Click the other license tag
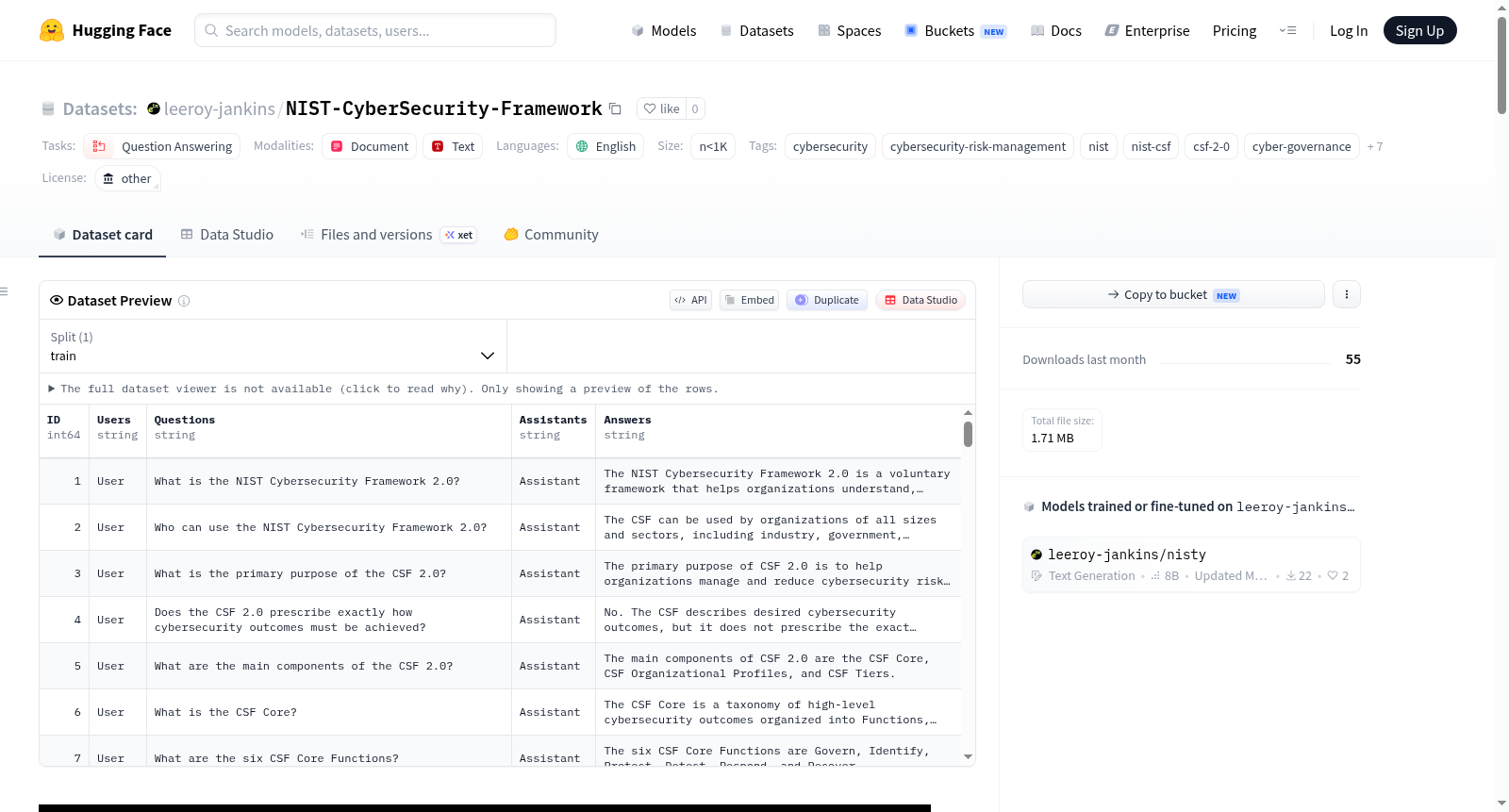Viewport: 1509px width, 812px height. pos(127,178)
